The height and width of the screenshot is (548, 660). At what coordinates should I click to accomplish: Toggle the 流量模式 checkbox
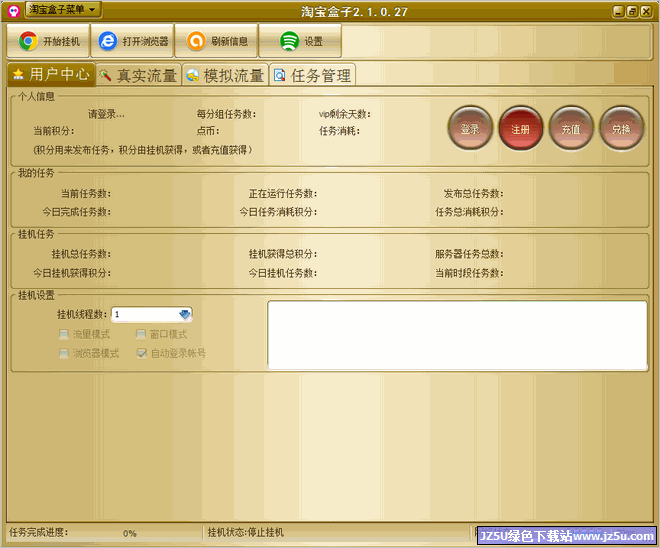[64, 334]
